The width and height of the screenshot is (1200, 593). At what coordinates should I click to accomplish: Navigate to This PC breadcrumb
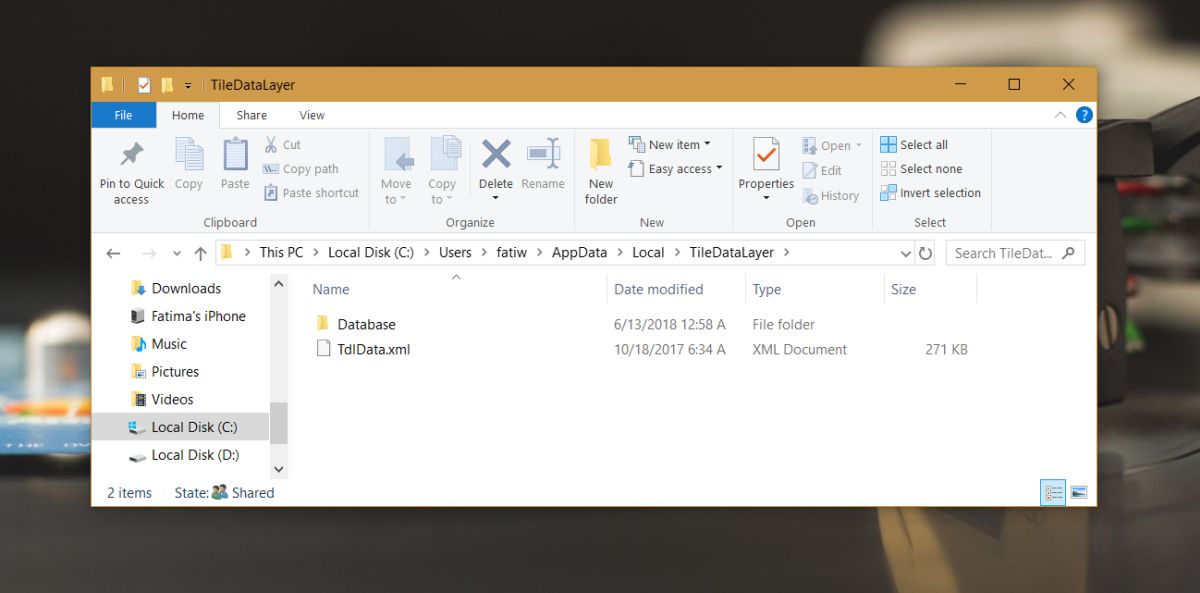[x=281, y=253]
